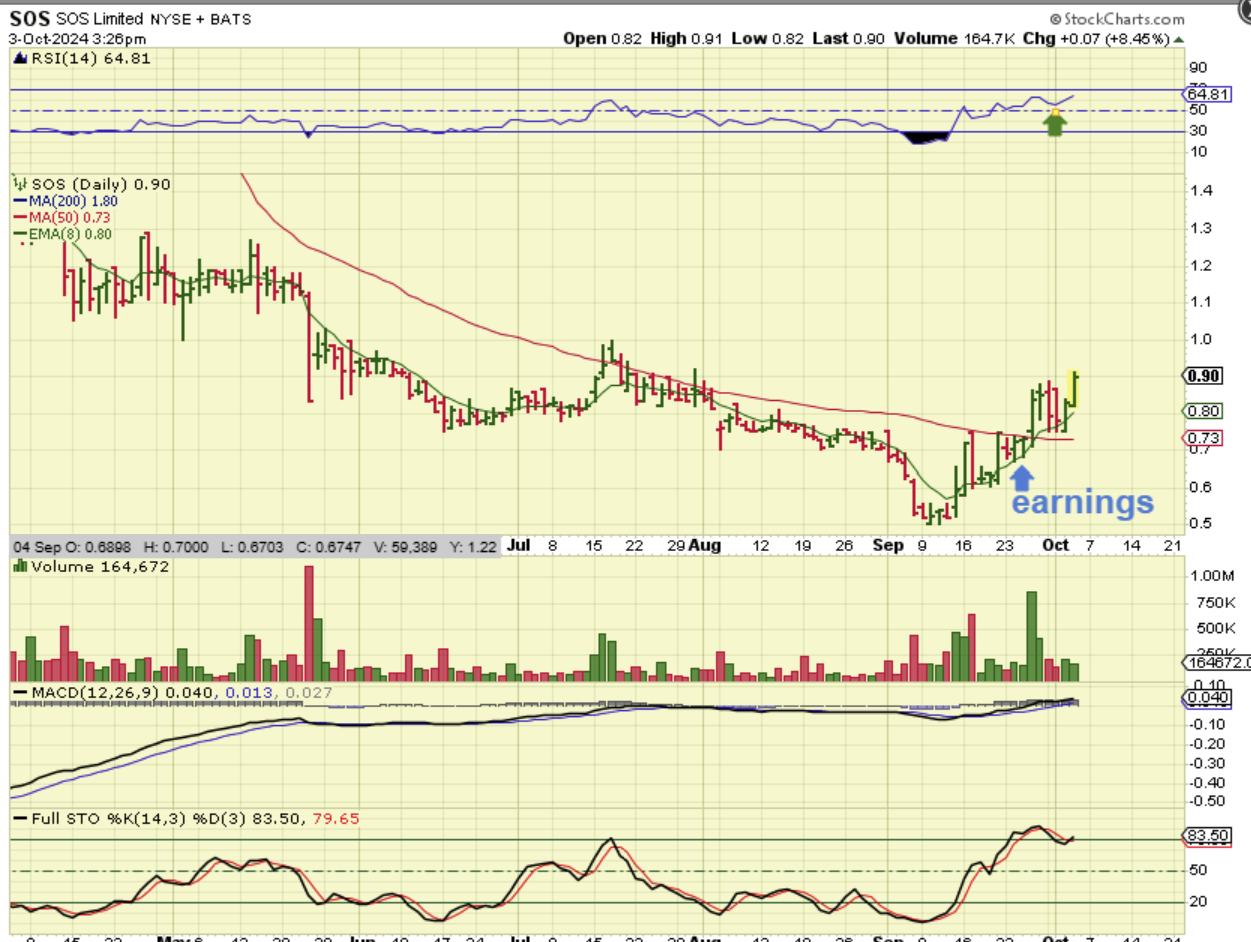Click the 'Volume 164,672' panel label

tap(98, 566)
